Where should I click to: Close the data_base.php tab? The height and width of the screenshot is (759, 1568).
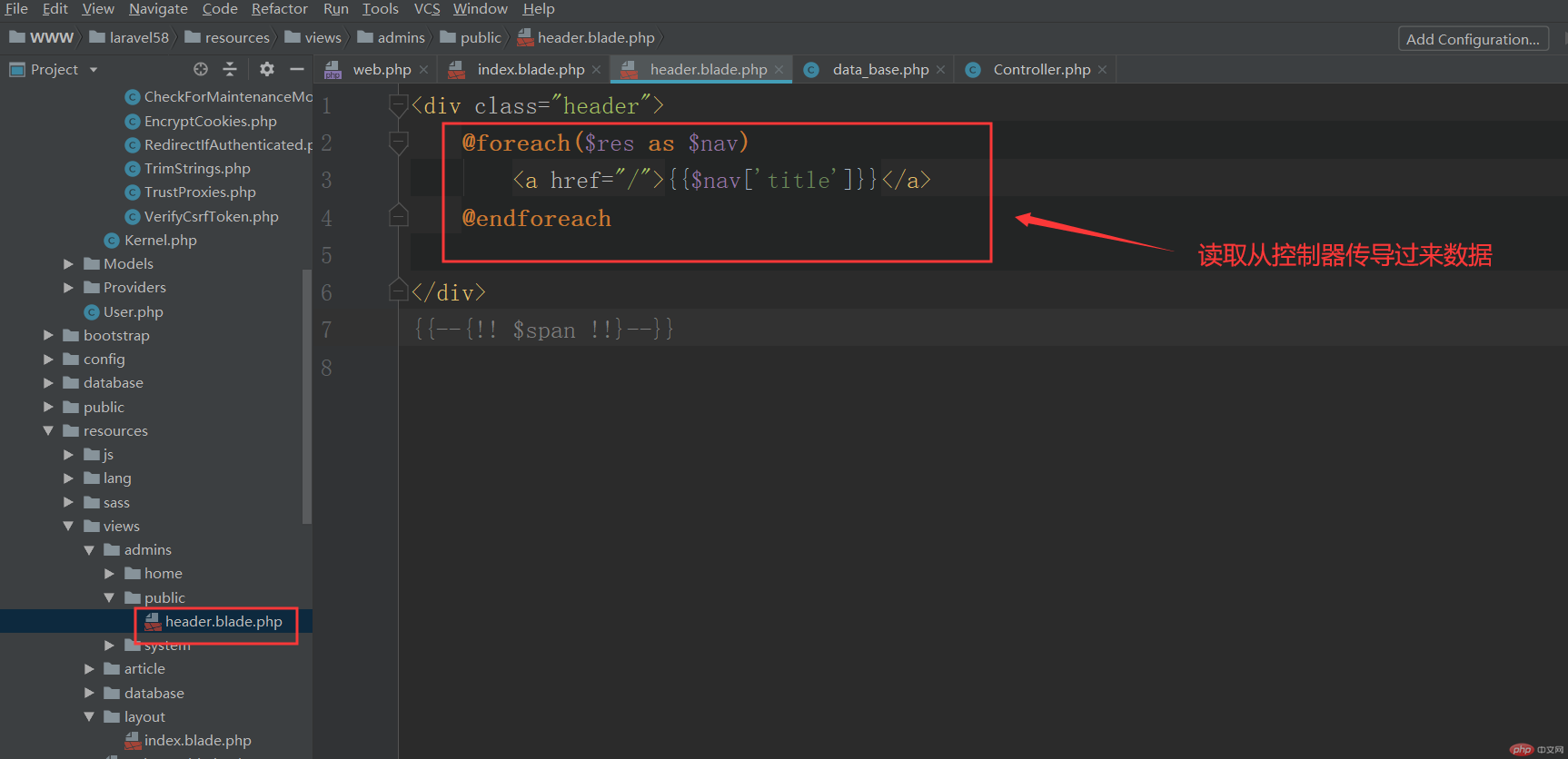940,70
